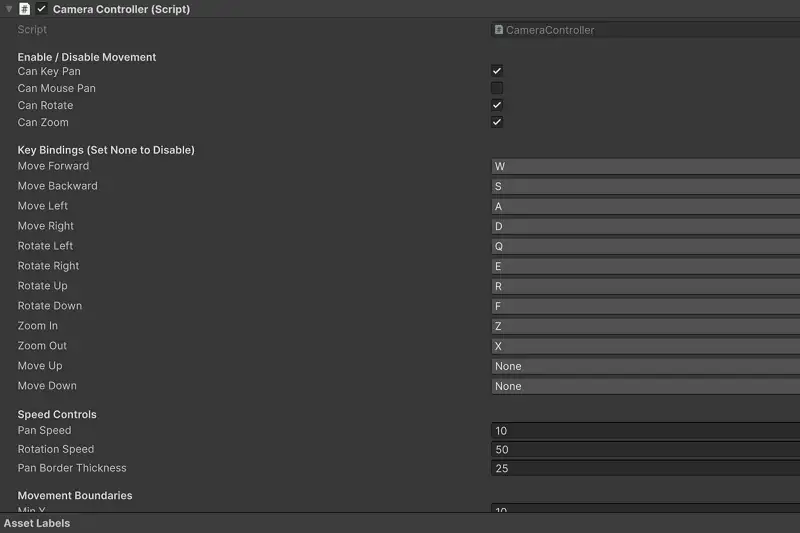Image resolution: width=800 pixels, height=533 pixels.
Task: Click the Can Key Pan label
Action: [x=49, y=71]
